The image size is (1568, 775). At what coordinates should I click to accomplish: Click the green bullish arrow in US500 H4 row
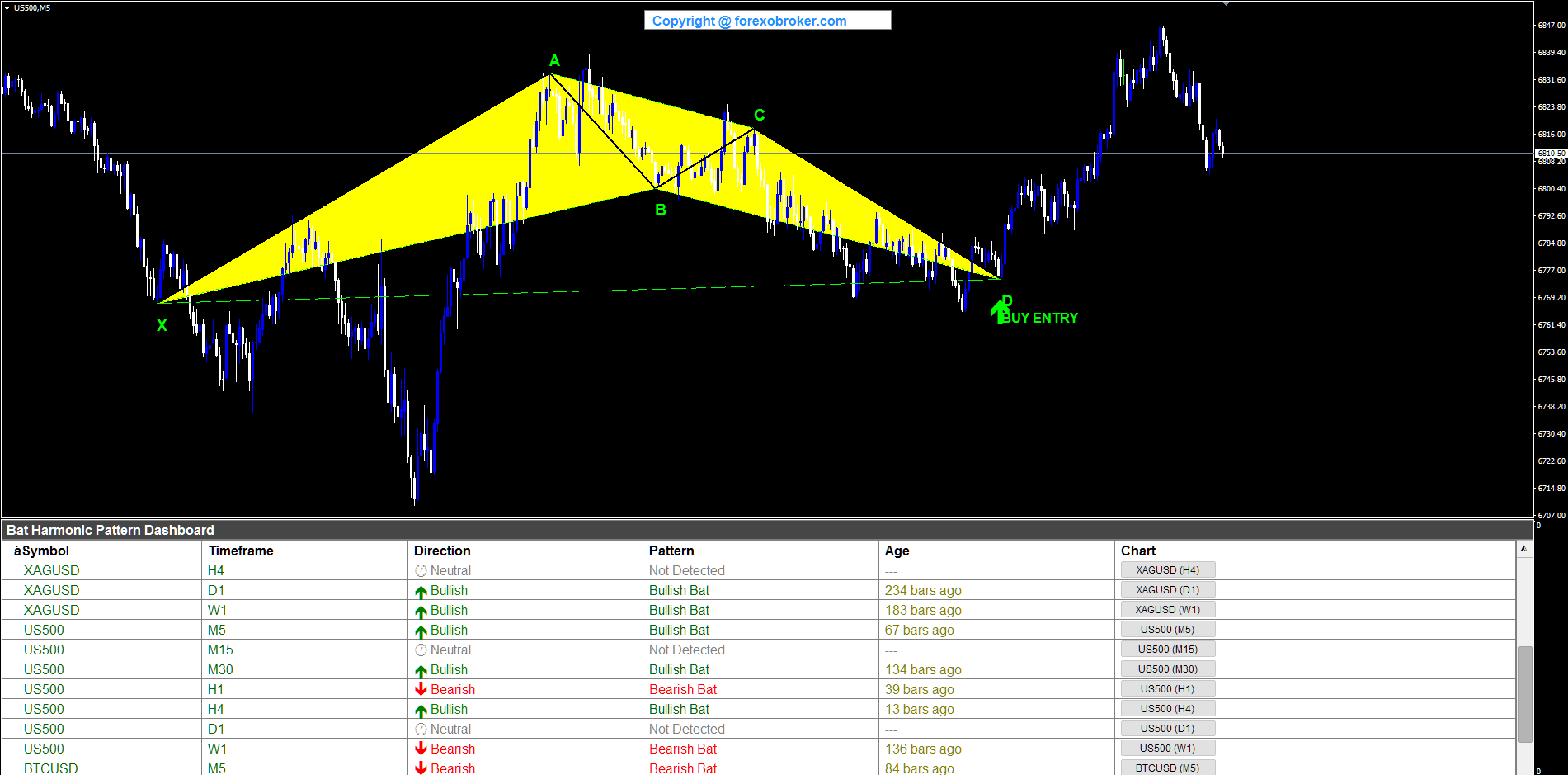(421, 710)
